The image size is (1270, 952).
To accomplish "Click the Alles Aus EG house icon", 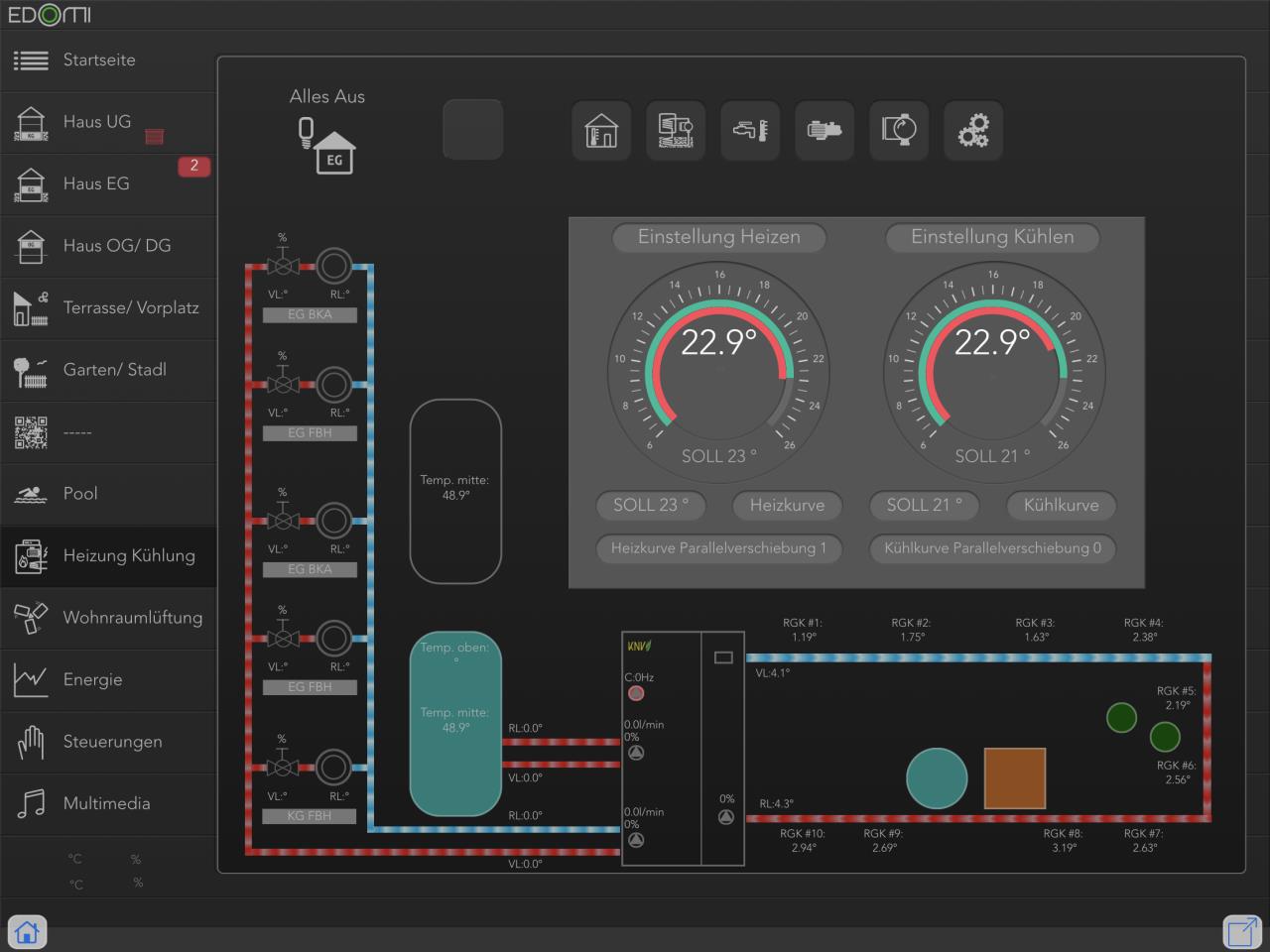I will click(x=327, y=146).
